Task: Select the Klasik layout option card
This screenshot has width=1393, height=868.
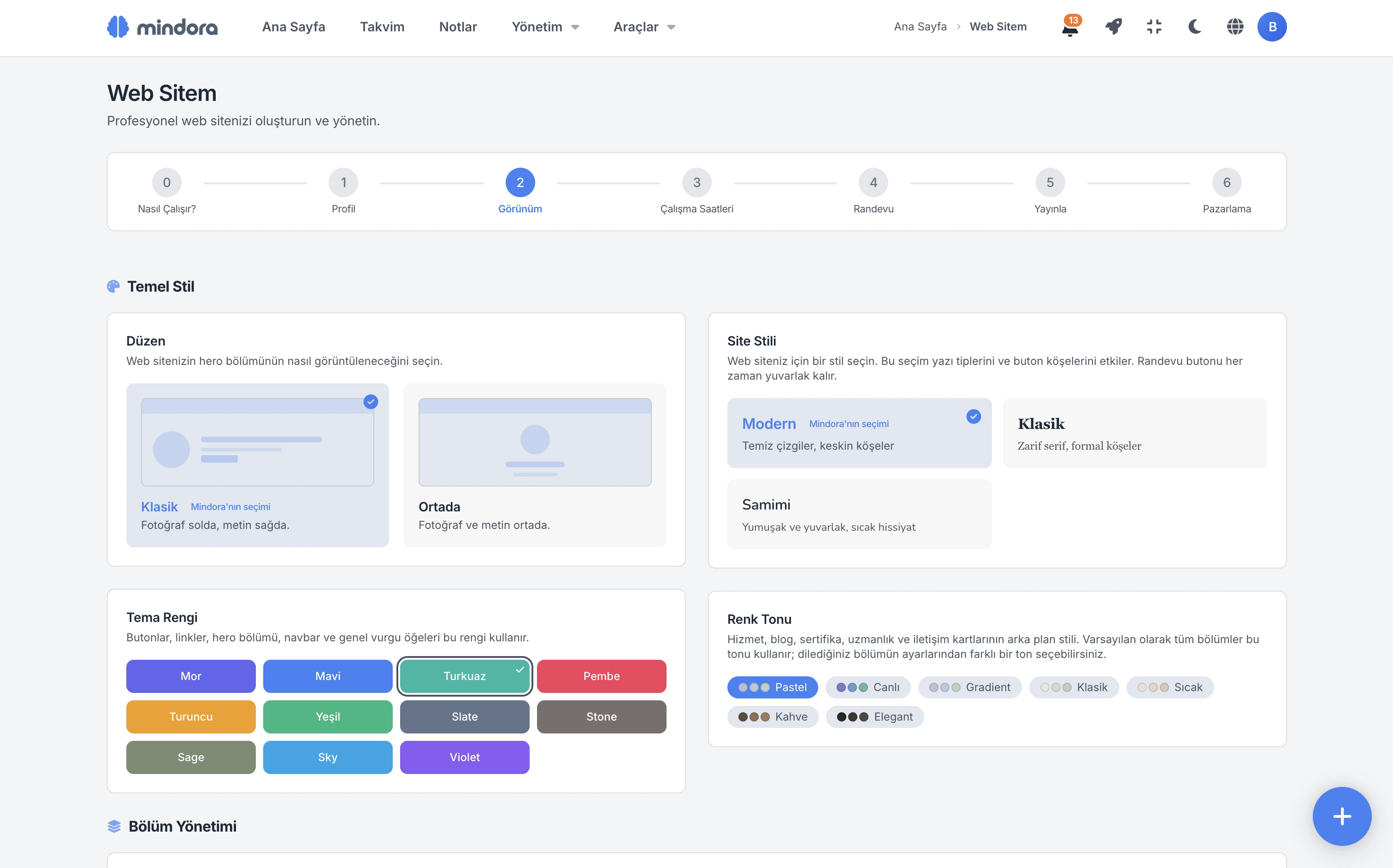Action: point(257,465)
